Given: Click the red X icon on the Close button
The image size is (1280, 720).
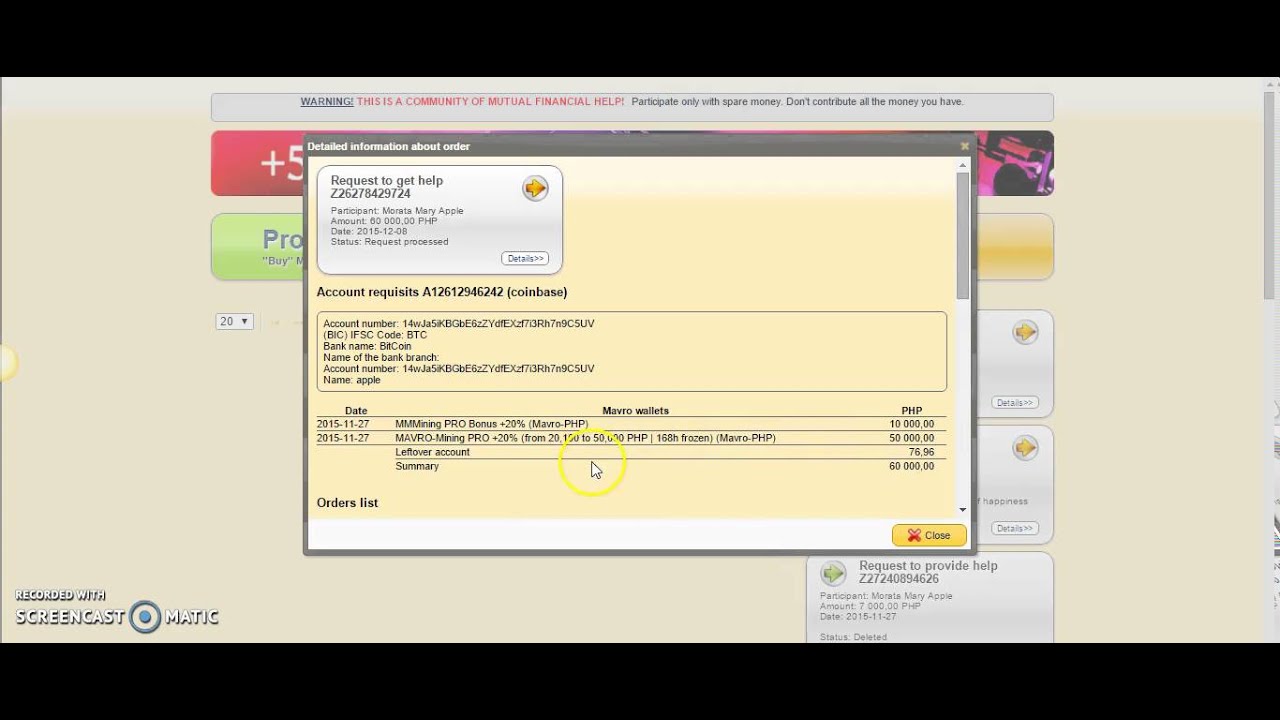Looking at the screenshot, I should tap(914, 535).
